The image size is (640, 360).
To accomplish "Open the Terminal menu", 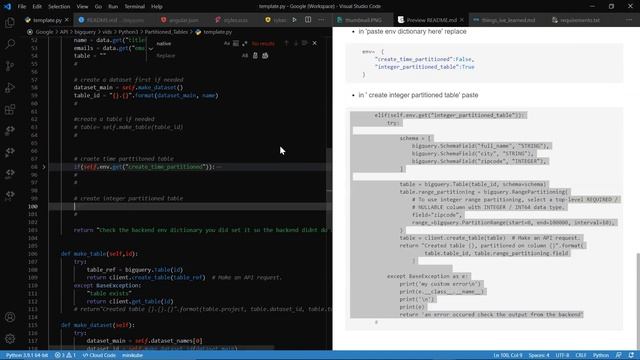I will click(134, 7).
